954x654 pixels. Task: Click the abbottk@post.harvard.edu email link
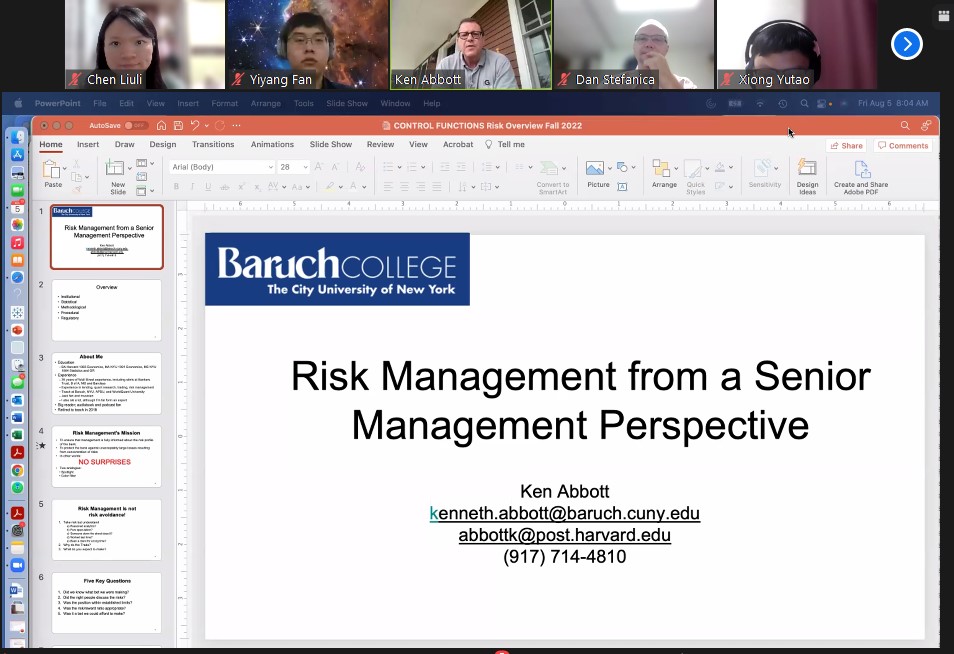pos(565,535)
